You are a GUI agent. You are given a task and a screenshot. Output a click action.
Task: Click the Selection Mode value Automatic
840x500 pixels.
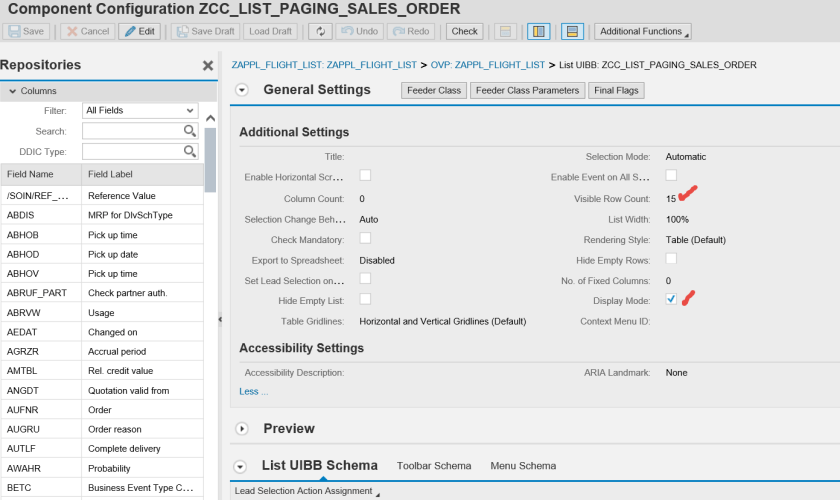click(686, 157)
